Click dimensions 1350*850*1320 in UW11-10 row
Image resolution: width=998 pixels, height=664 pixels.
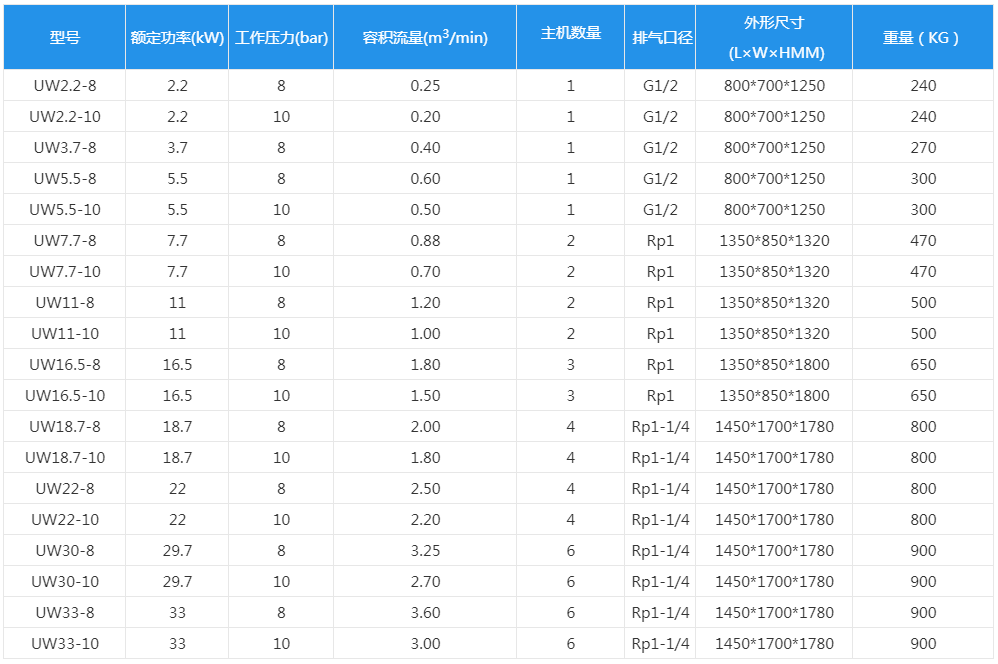point(774,334)
